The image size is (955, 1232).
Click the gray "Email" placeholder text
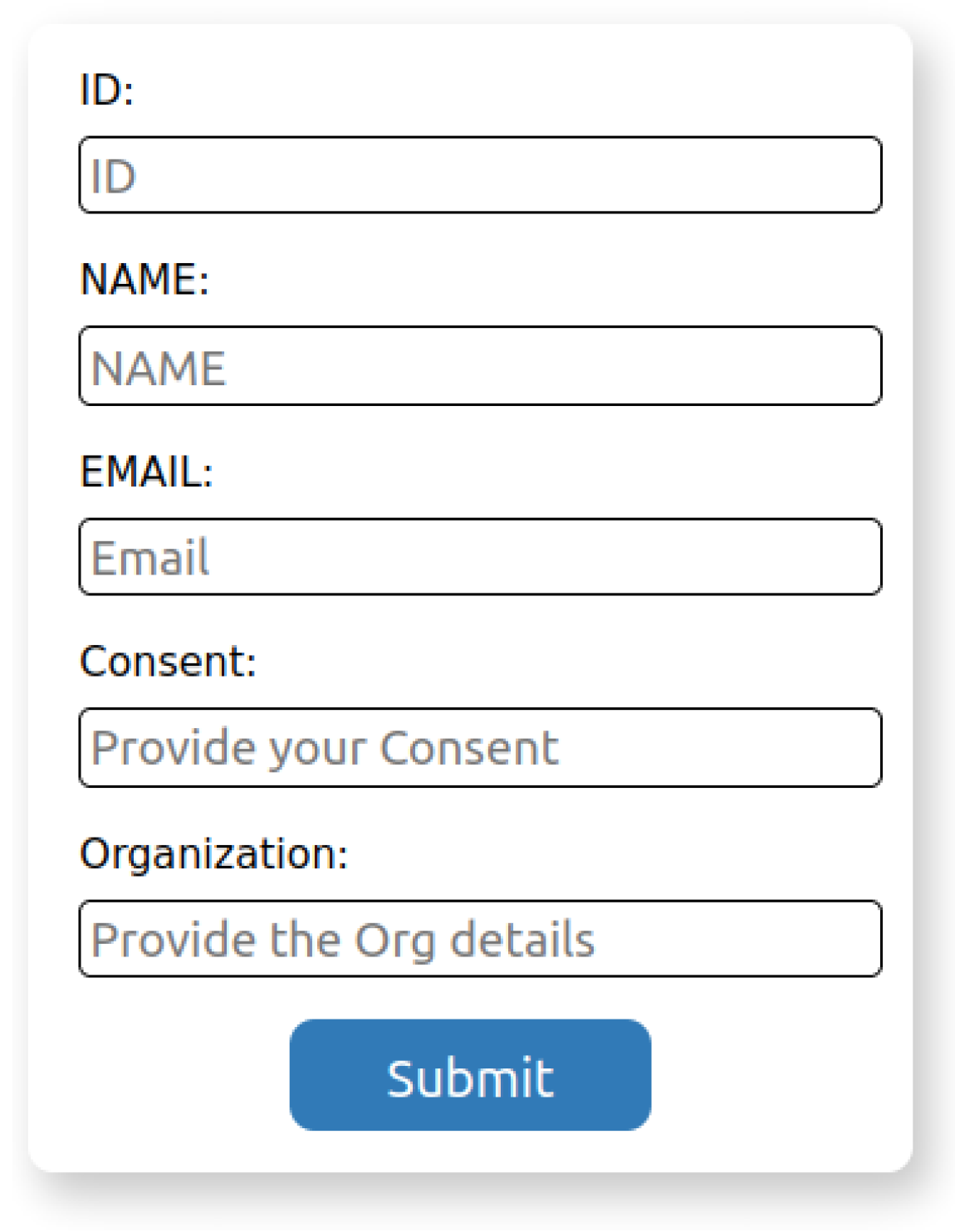149,558
